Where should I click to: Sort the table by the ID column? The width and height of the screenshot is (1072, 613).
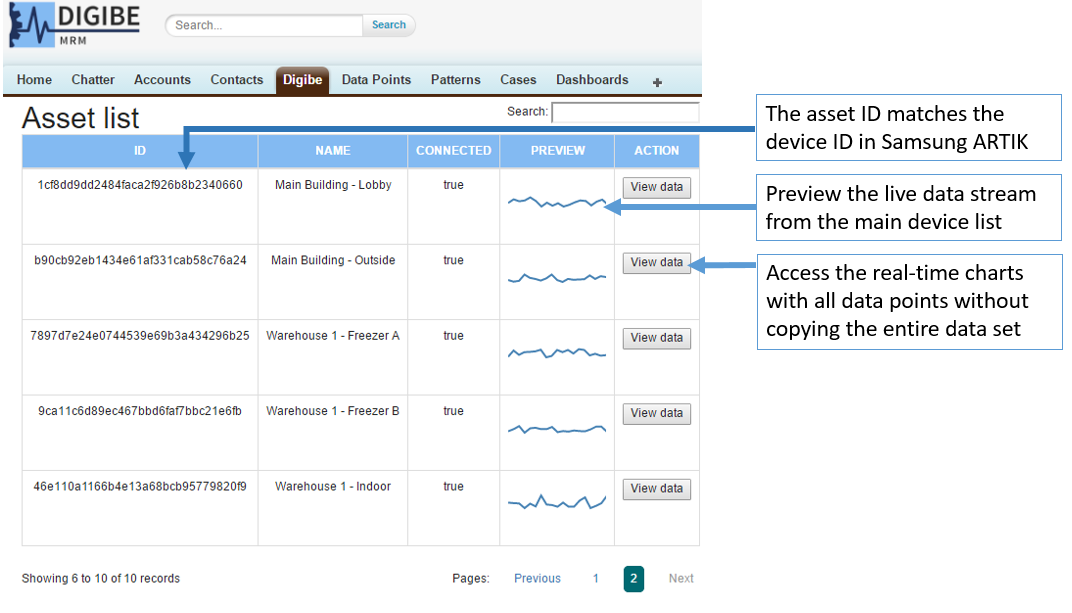click(140, 151)
